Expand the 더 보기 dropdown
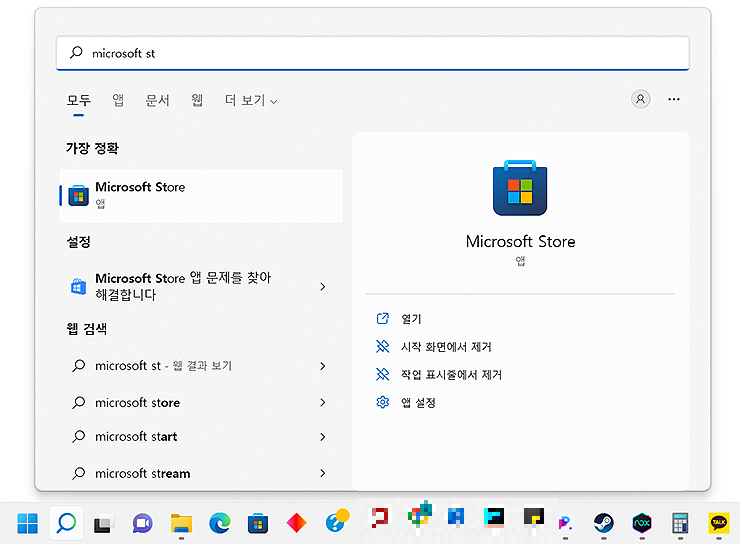The width and height of the screenshot is (740, 544). click(251, 100)
